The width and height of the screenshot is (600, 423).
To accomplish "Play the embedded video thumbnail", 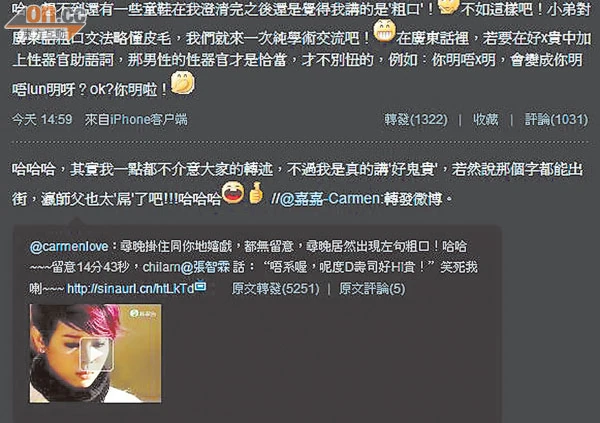I will pos(96,354).
